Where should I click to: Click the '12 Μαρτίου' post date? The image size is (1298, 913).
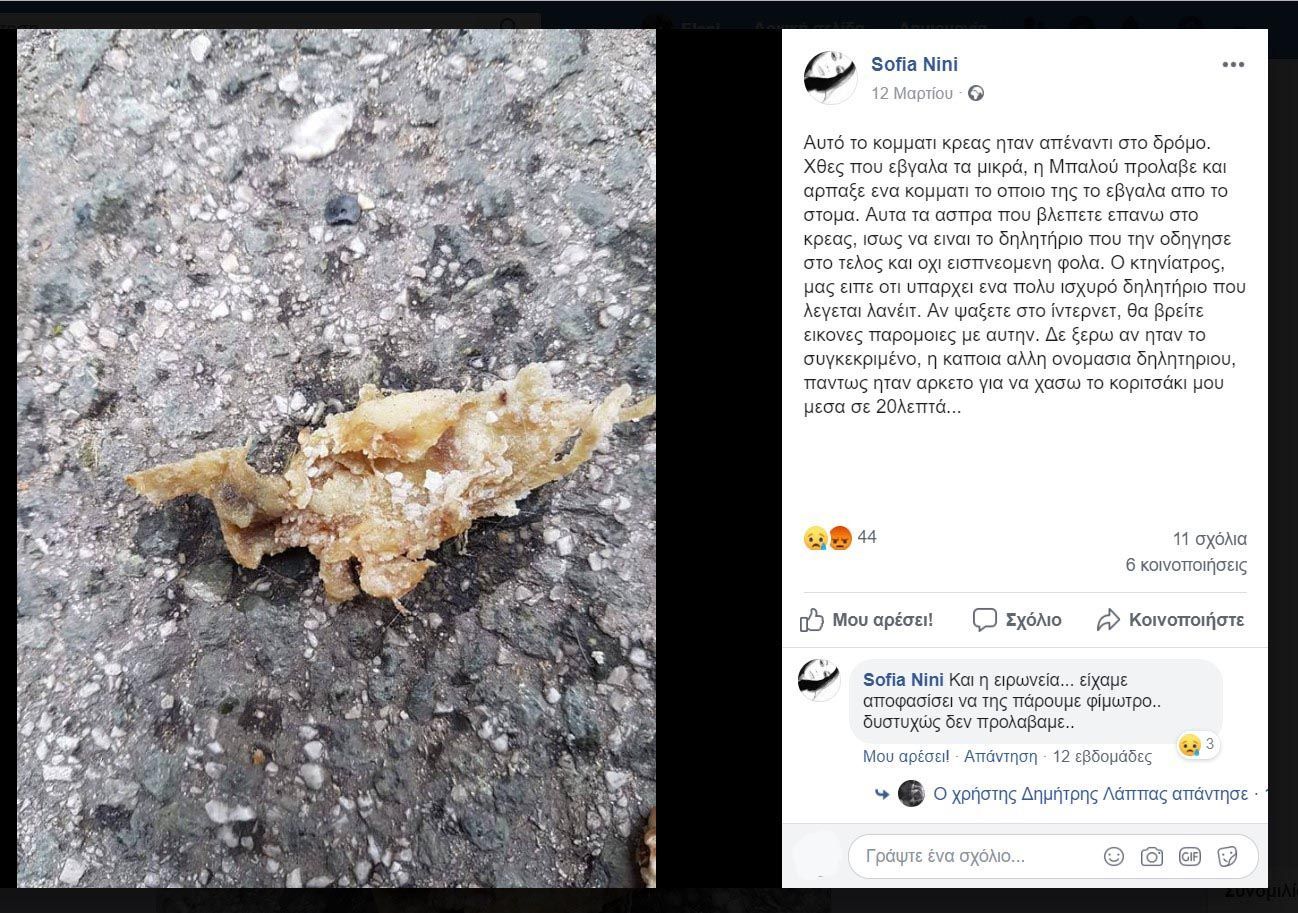click(x=912, y=94)
